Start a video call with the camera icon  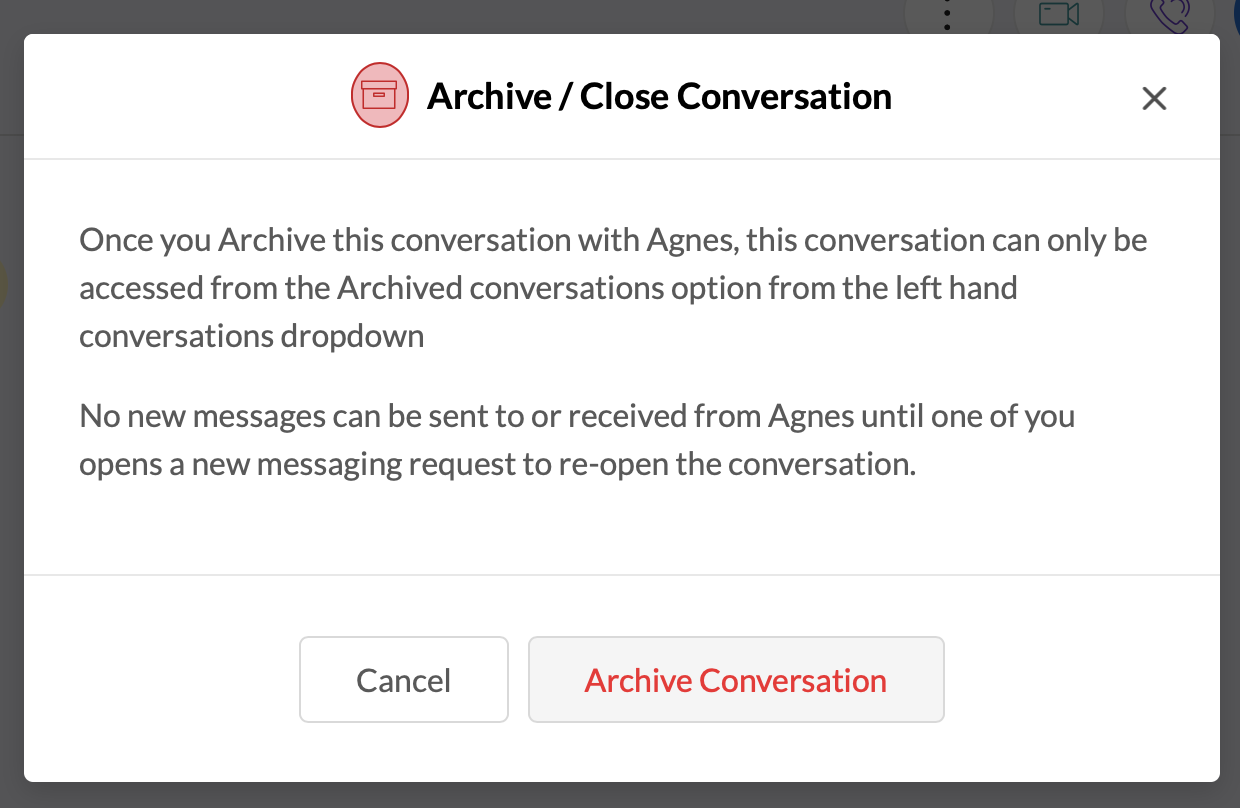click(x=1059, y=14)
